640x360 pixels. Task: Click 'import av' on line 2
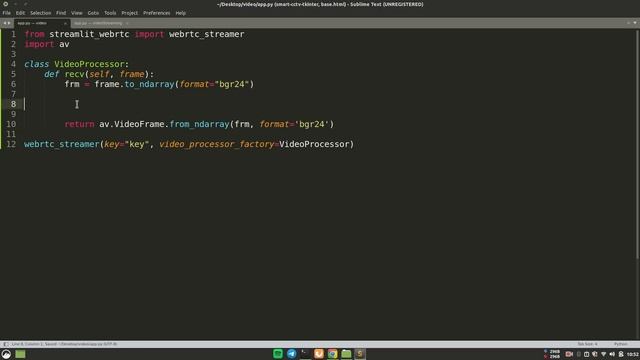(47, 44)
